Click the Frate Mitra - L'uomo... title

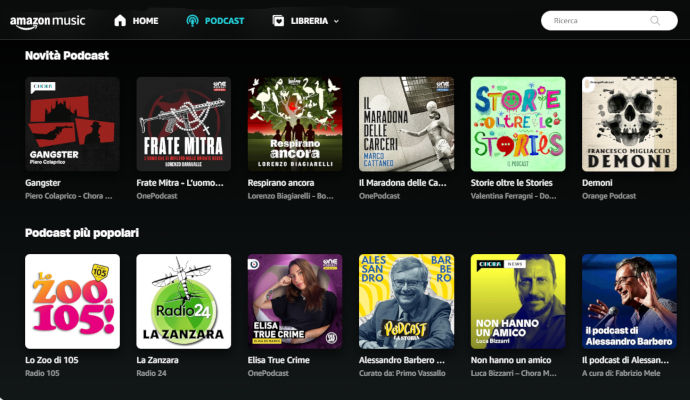point(180,183)
